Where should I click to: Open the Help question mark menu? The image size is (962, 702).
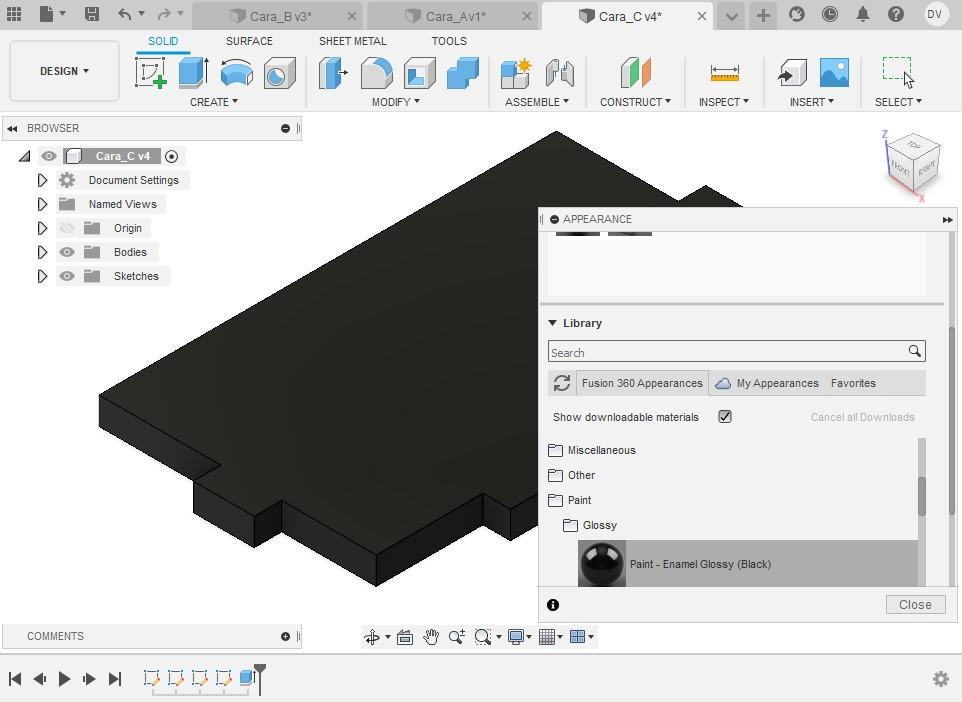click(896, 14)
